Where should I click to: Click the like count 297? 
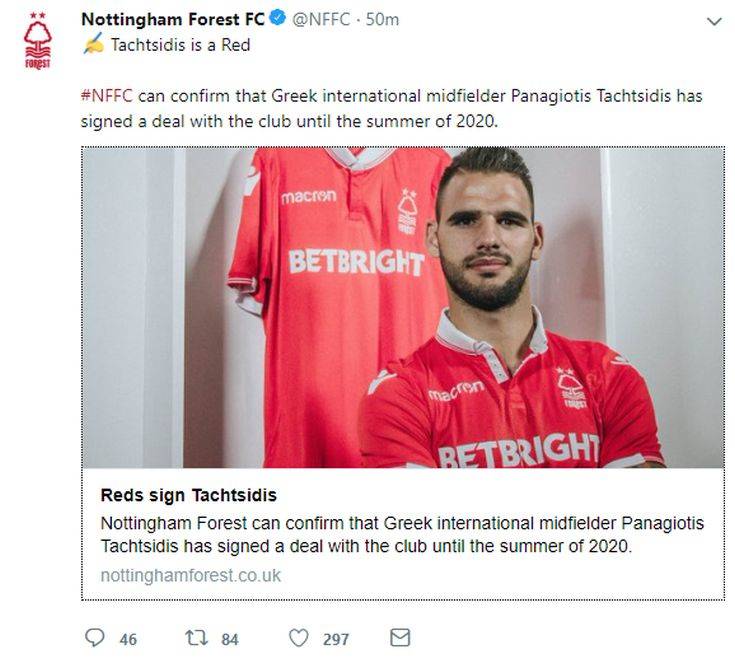(336, 639)
